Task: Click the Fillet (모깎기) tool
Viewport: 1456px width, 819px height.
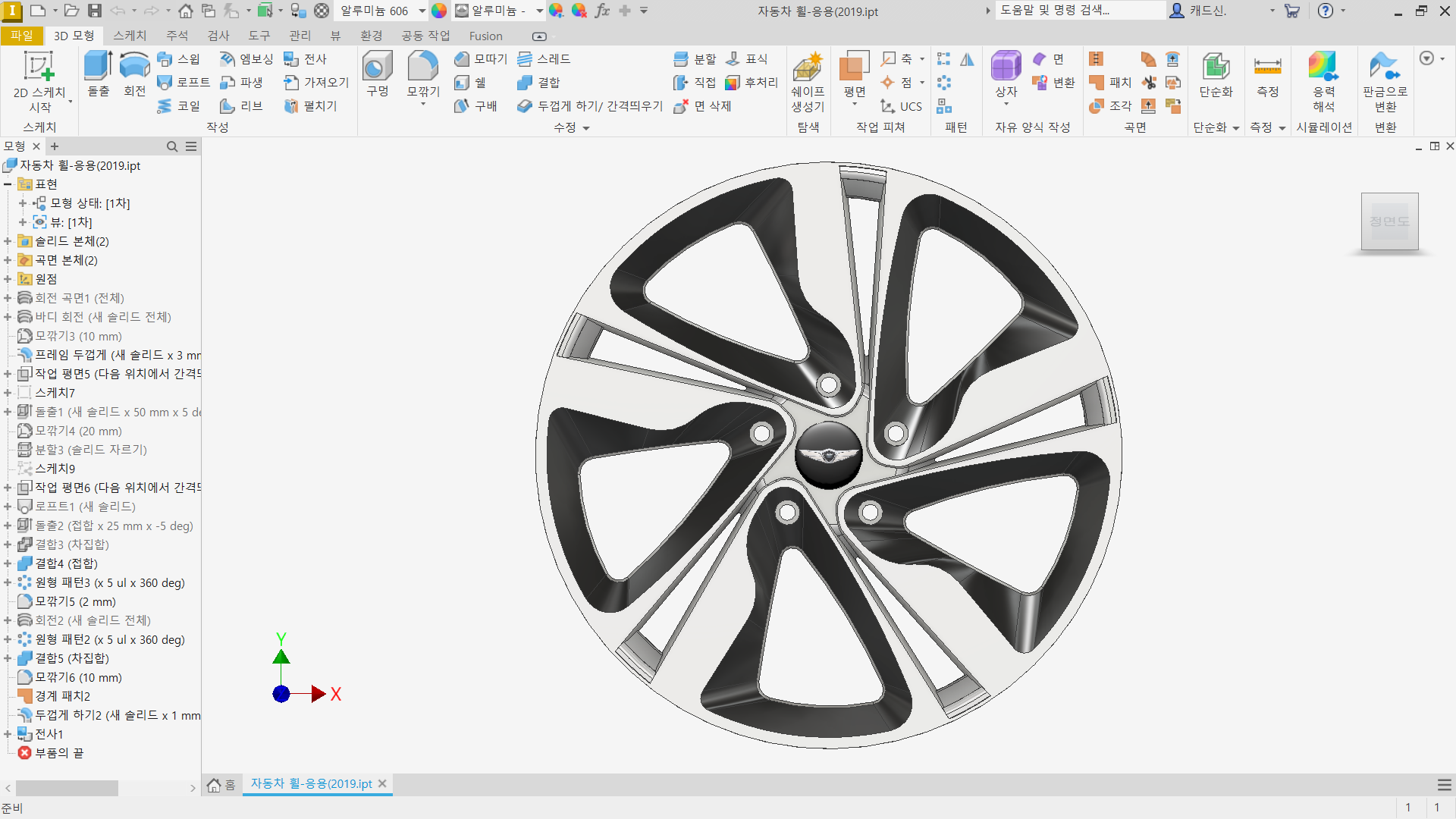Action: 423,74
